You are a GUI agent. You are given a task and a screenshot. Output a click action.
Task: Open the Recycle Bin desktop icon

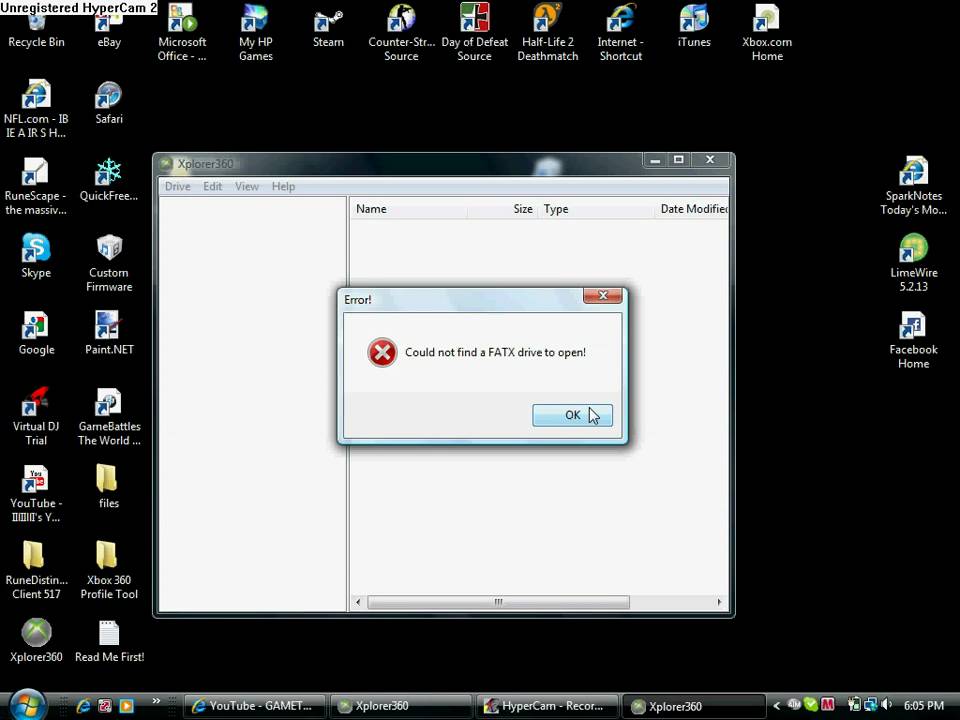coord(36,28)
